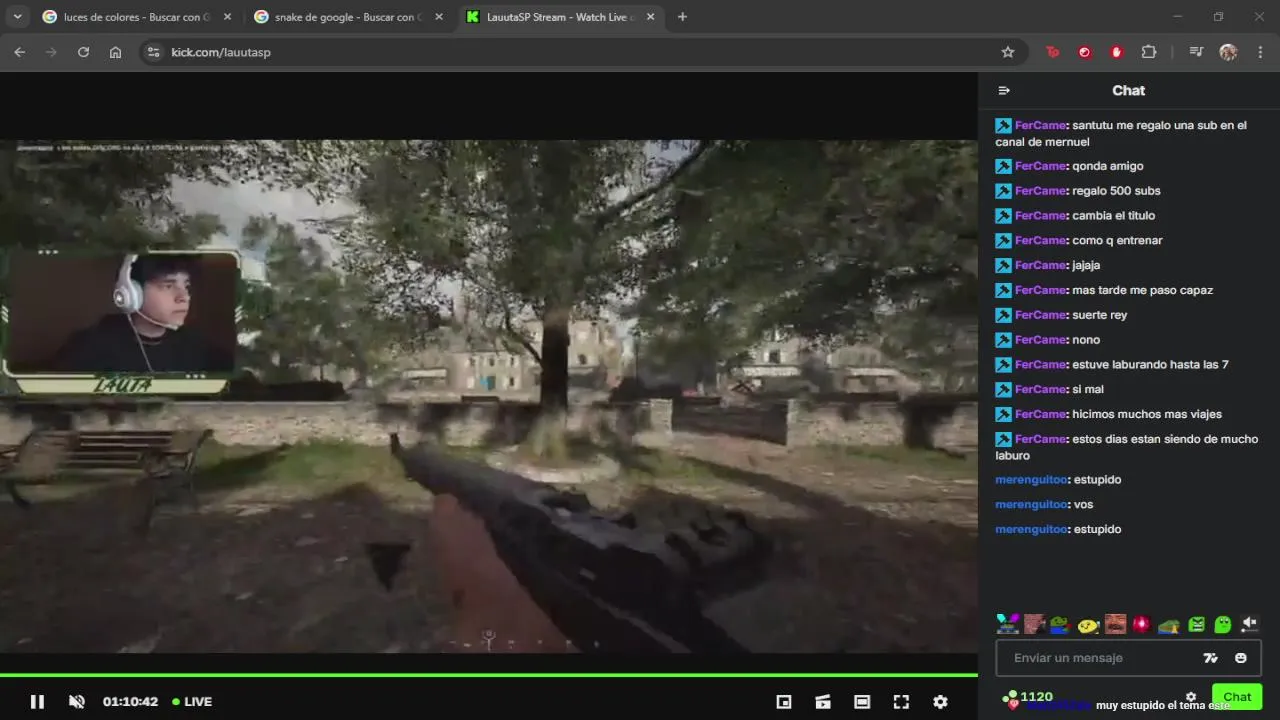Click stream timestamp 01:10:42
Screen dimensions: 1280x720
130,702
